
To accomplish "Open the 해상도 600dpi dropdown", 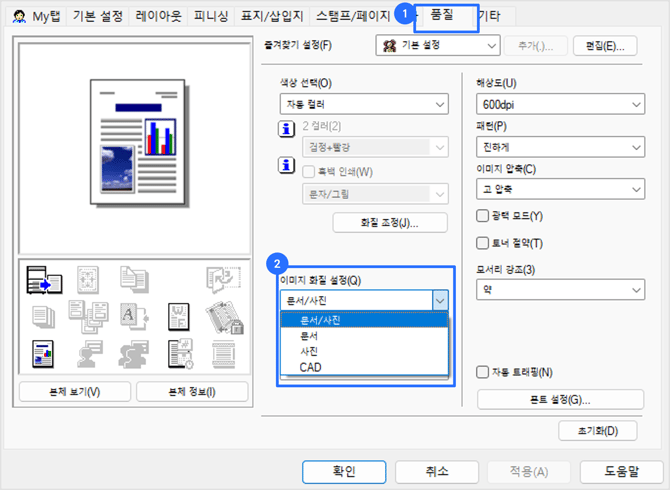I will (560, 104).
